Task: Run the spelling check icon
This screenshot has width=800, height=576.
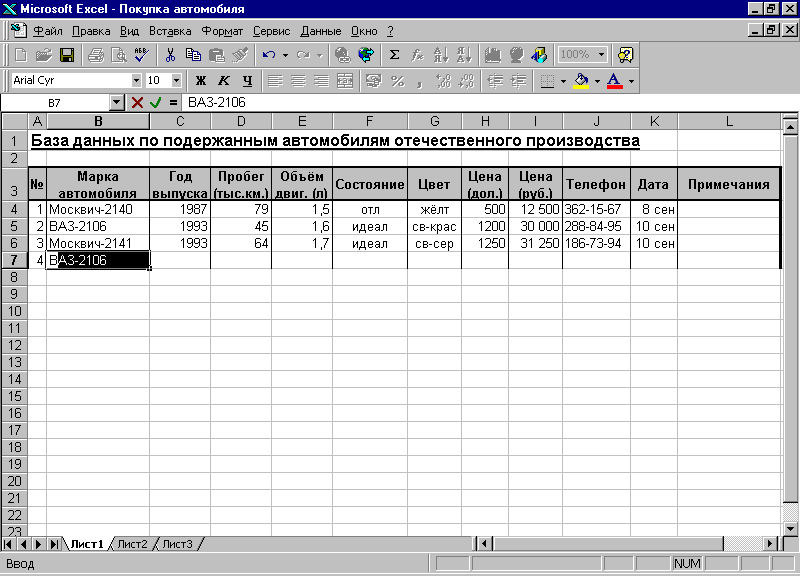Action: (141, 55)
